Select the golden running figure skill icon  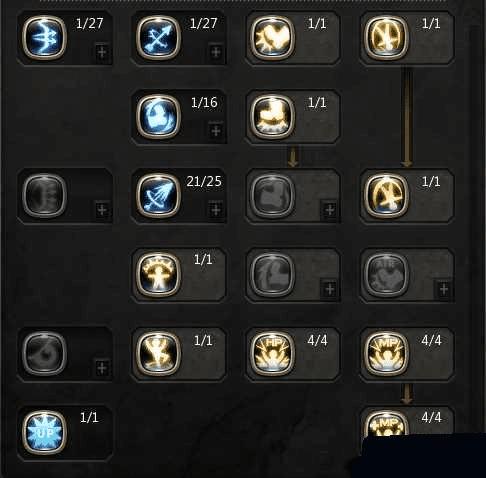point(158,353)
